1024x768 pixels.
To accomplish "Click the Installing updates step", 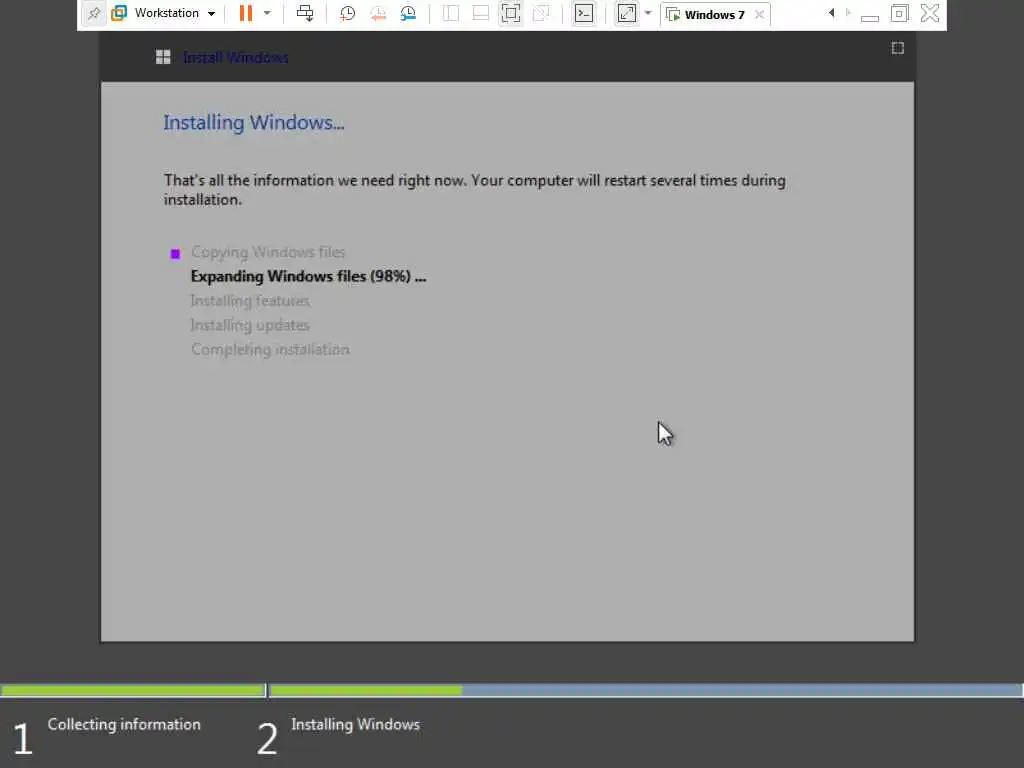I will (250, 325).
